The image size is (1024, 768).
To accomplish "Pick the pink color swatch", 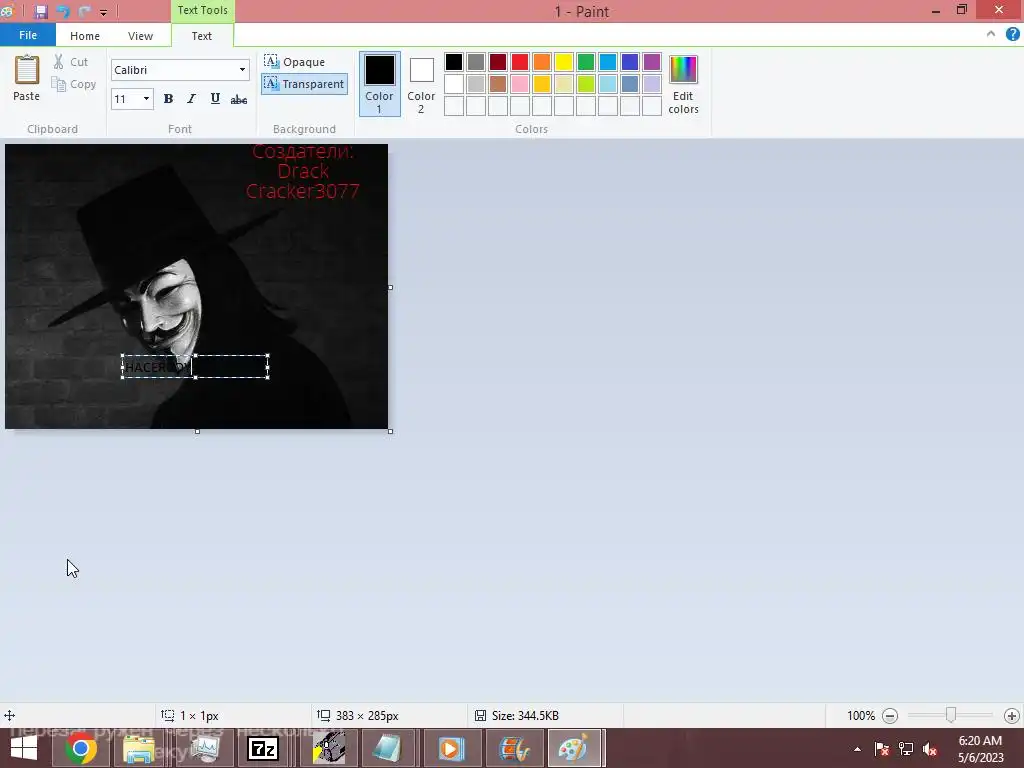I will click(x=520, y=84).
